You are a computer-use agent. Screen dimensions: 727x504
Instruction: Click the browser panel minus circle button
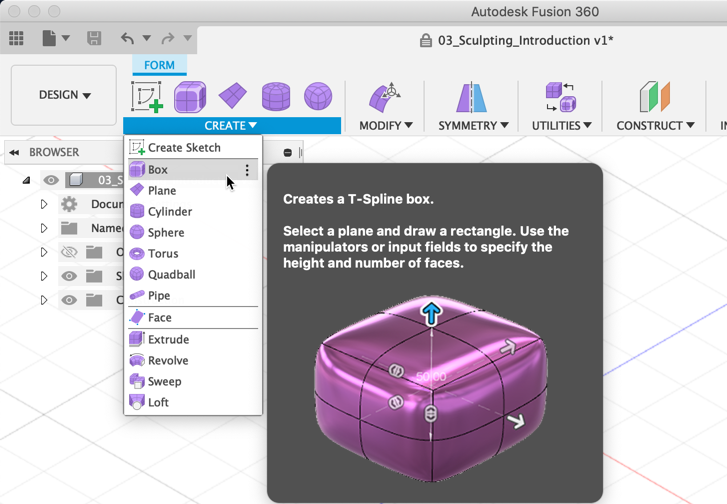point(287,153)
